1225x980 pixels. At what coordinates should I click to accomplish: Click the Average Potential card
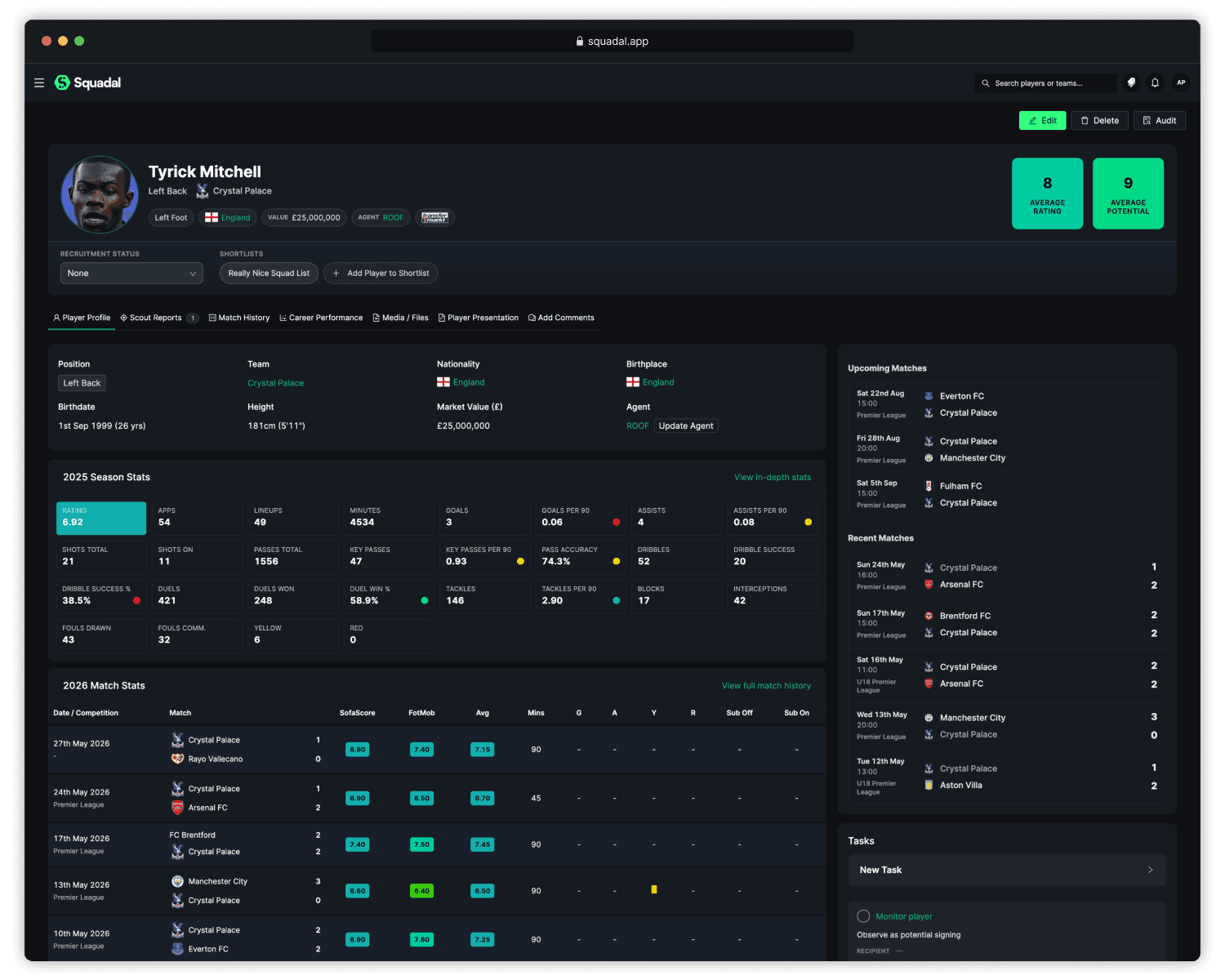click(x=1129, y=194)
